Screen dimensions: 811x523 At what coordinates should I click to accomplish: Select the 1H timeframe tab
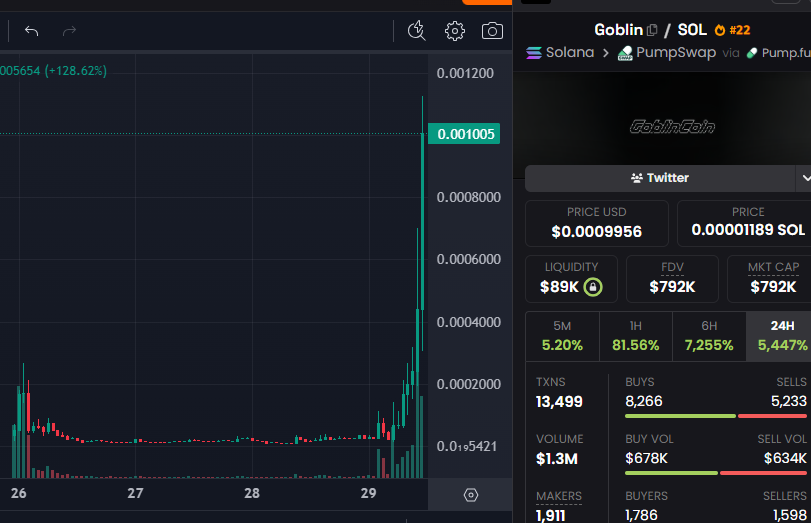(636, 336)
